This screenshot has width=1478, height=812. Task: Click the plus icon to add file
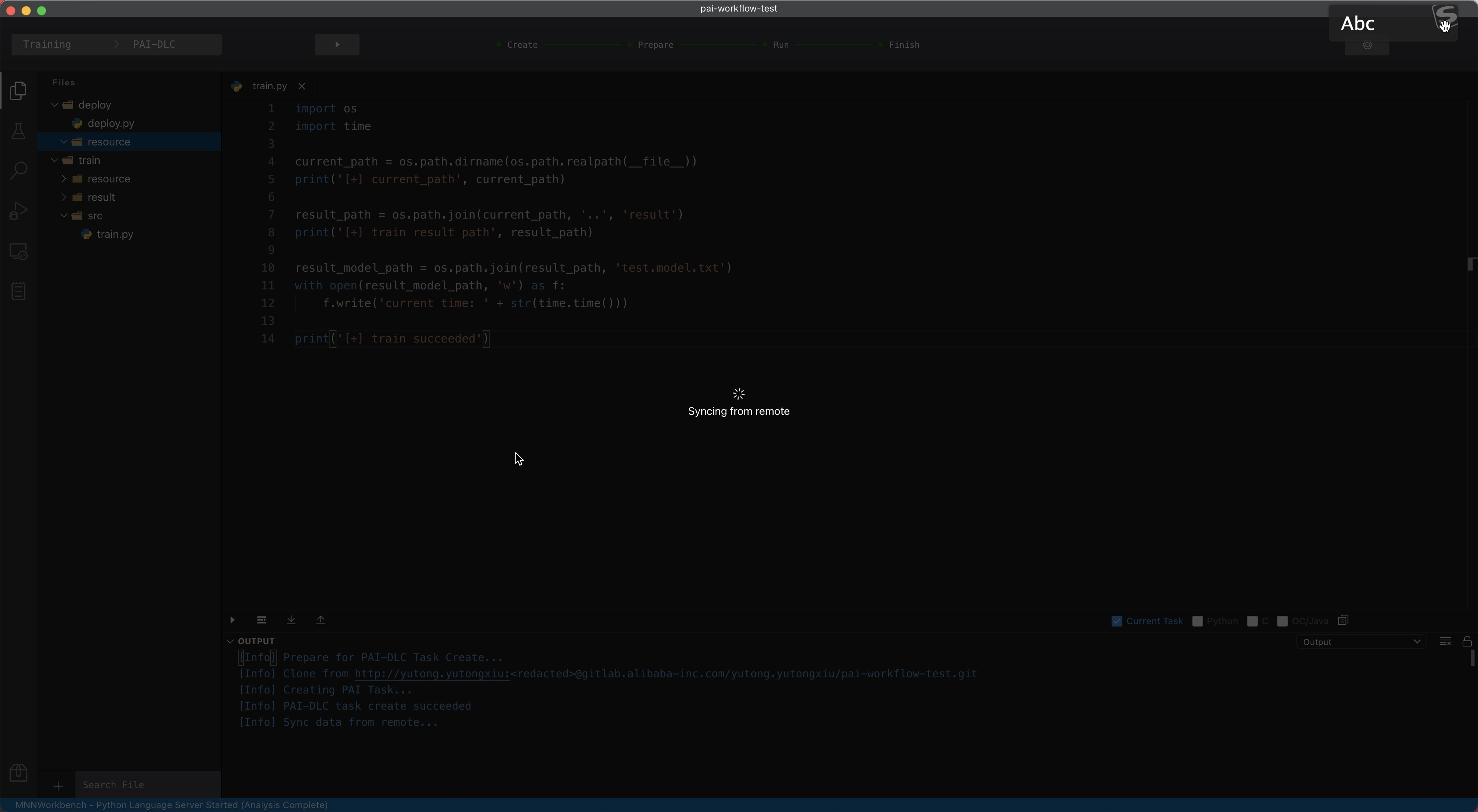click(x=58, y=785)
